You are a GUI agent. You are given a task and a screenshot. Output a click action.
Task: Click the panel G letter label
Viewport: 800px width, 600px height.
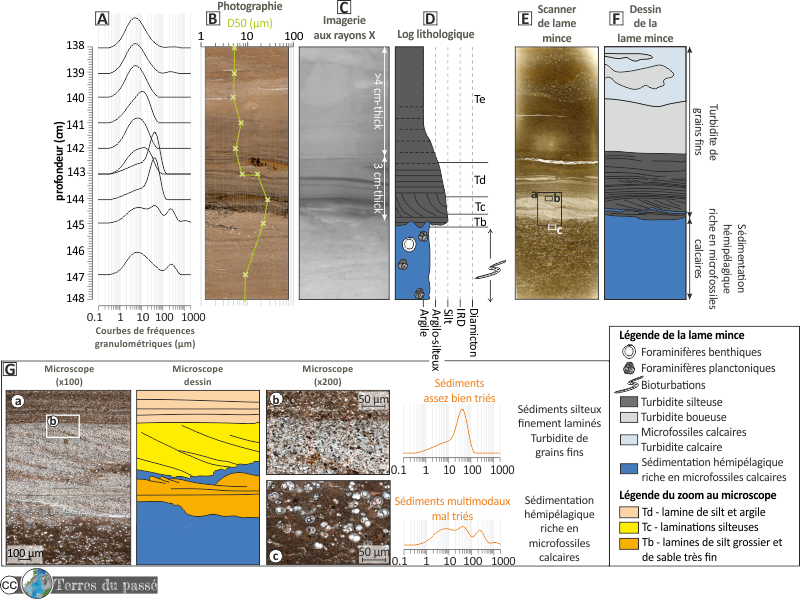point(10,369)
